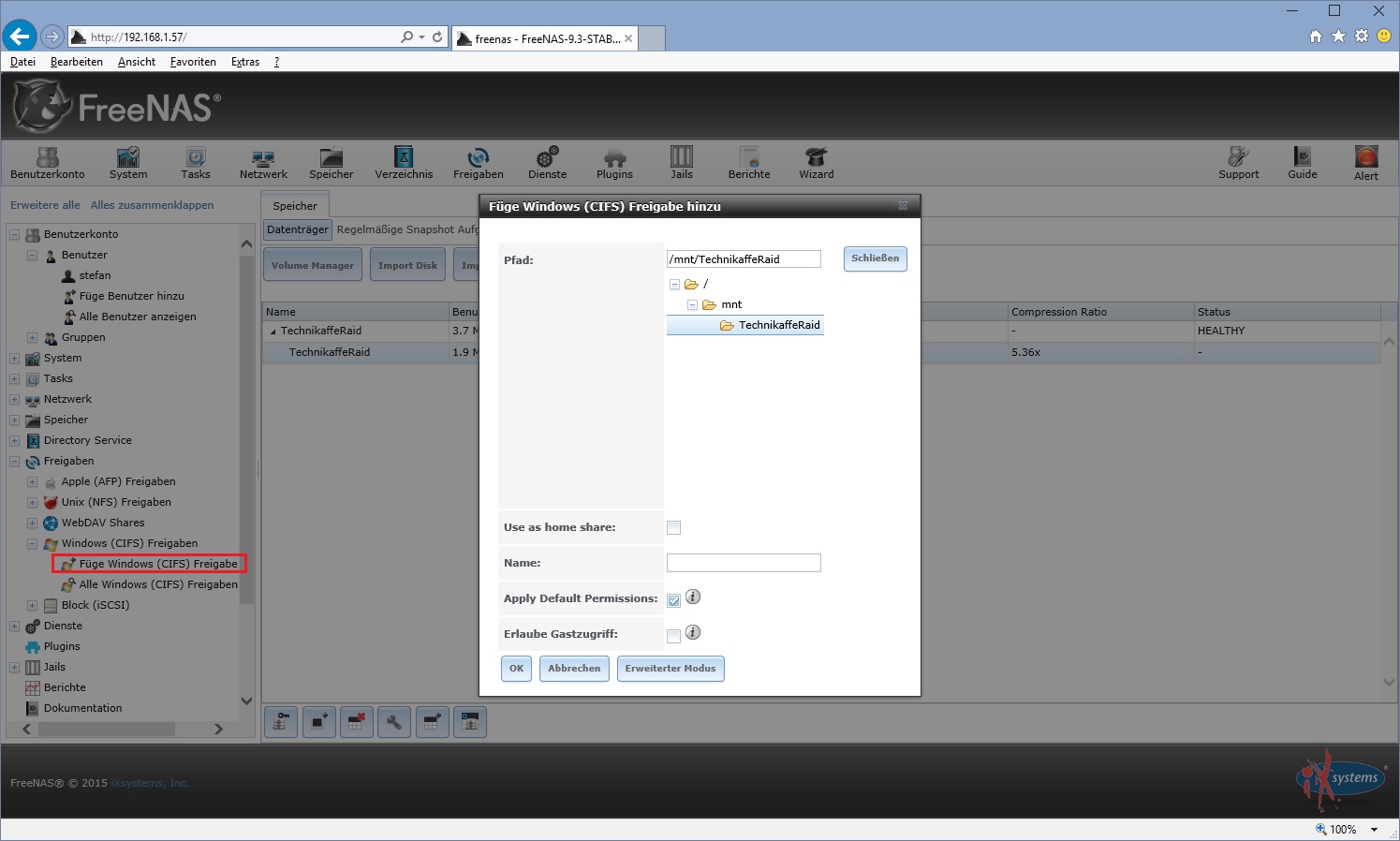Viewport: 1400px width, 841px height.
Task: Enable Erlaube Gastzugriff checkbox
Action: coord(673,636)
